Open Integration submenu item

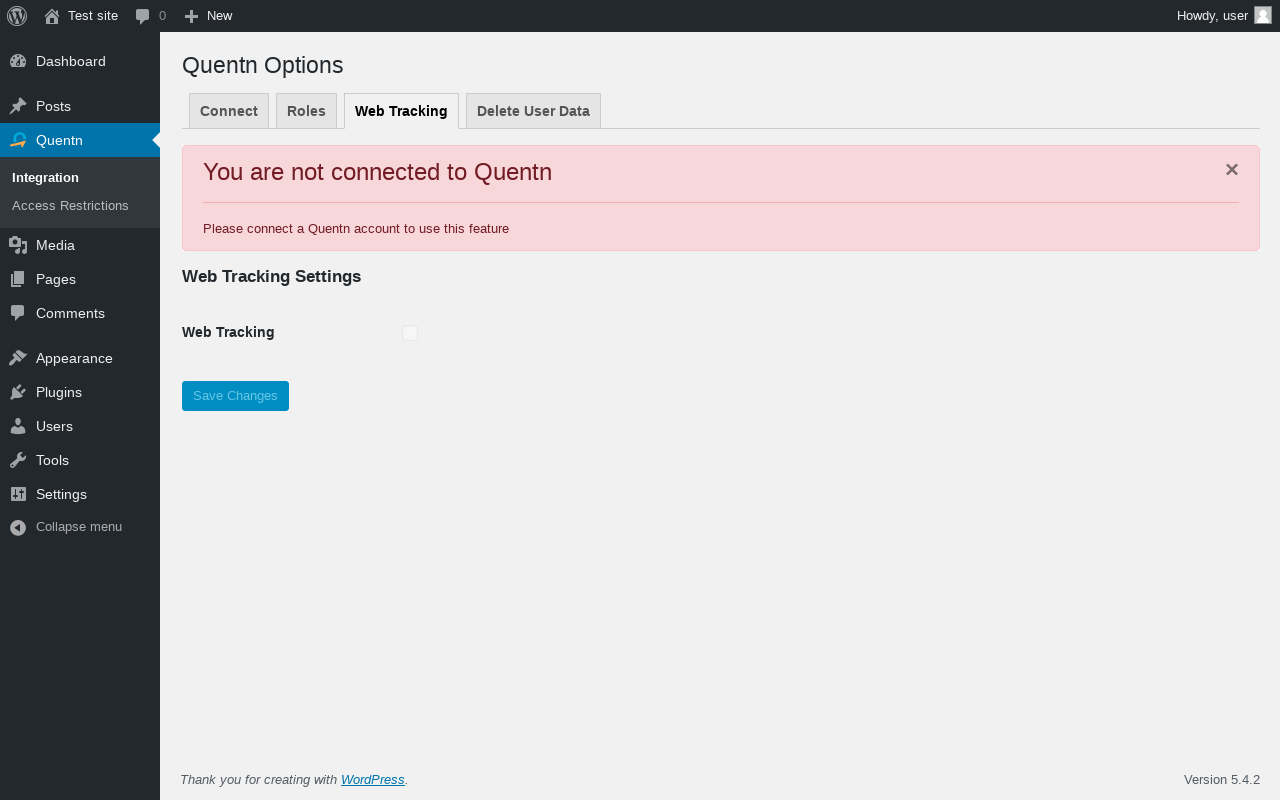[x=45, y=177]
